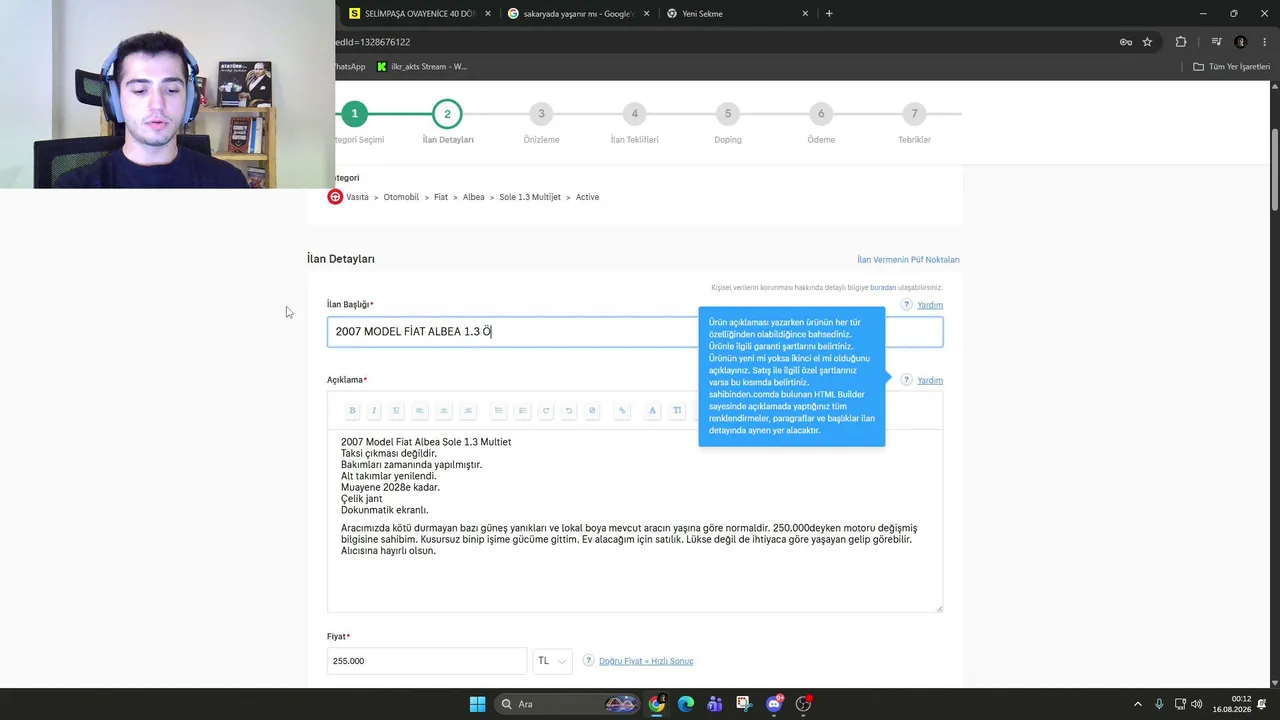Open ilkr_akts Stream bookmark
The width and height of the screenshot is (1280, 720).
click(x=422, y=67)
